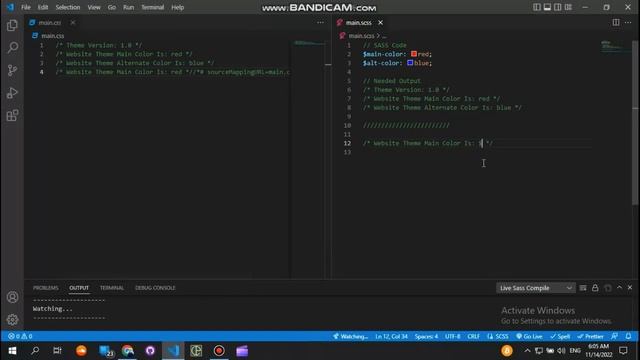The width and height of the screenshot is (640, 360).
Task: Open the File menu
Action: (26, 7)
